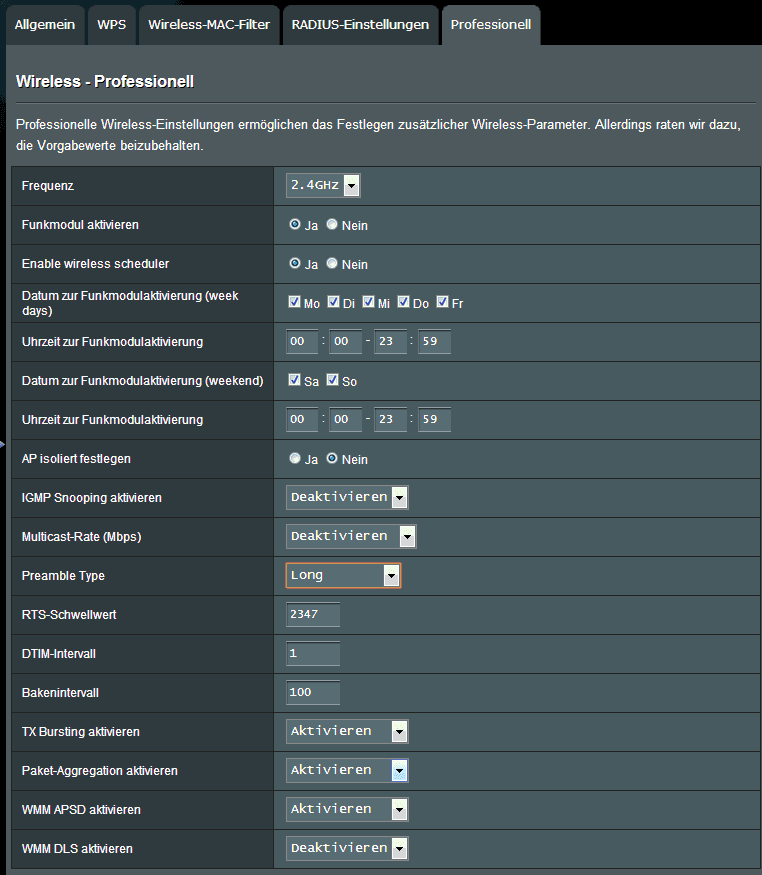Uncheck the So weekend checkbox
Screen dimensions: 762x875
(332, 380)
